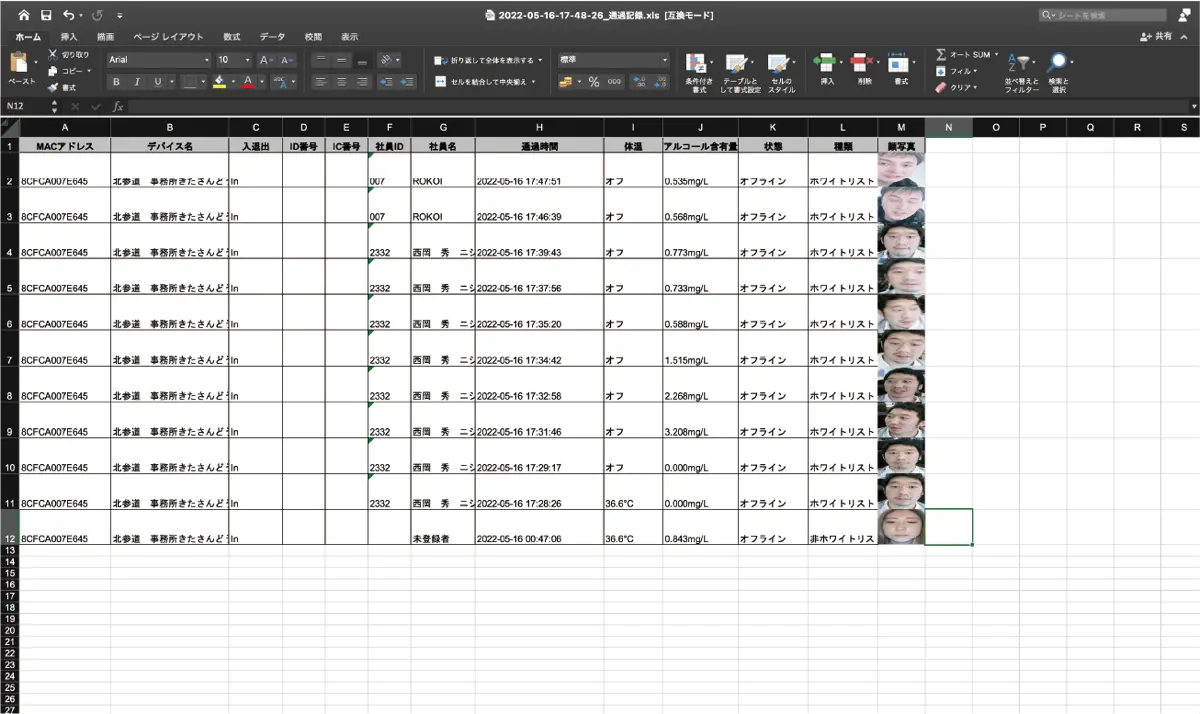This screenshot has height=714, width=1200.
Task: Open the データ ribbon tab
Action: pyautogui.click(x=272, y=36)
